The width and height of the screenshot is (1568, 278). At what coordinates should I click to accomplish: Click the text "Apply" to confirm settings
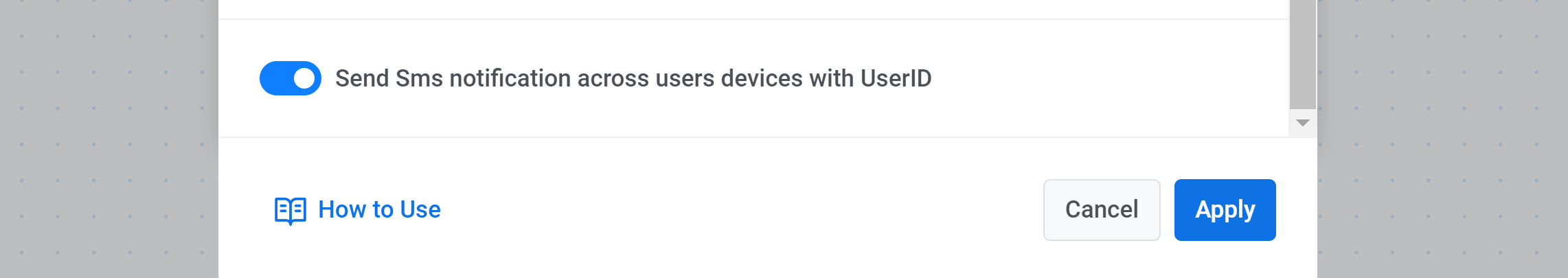click(1225, 209)
